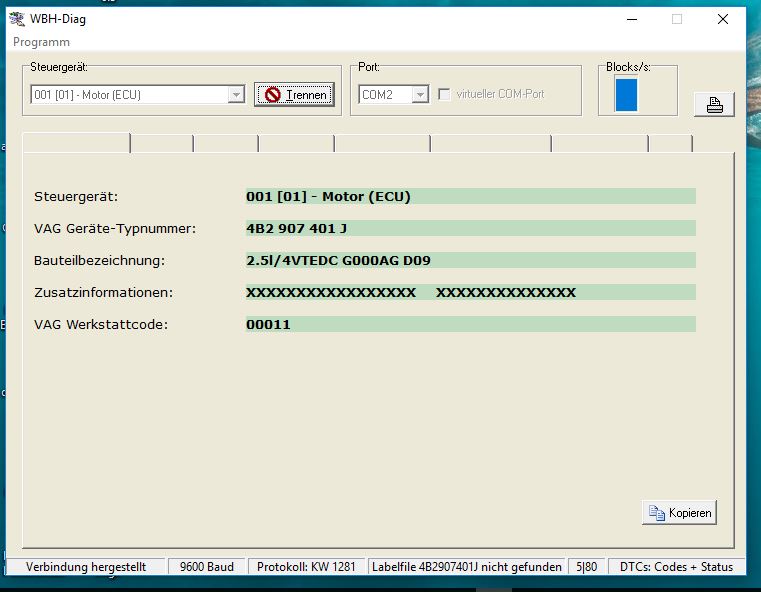
Task: Click the Trennen disconnect button
Action: point(293,94)
